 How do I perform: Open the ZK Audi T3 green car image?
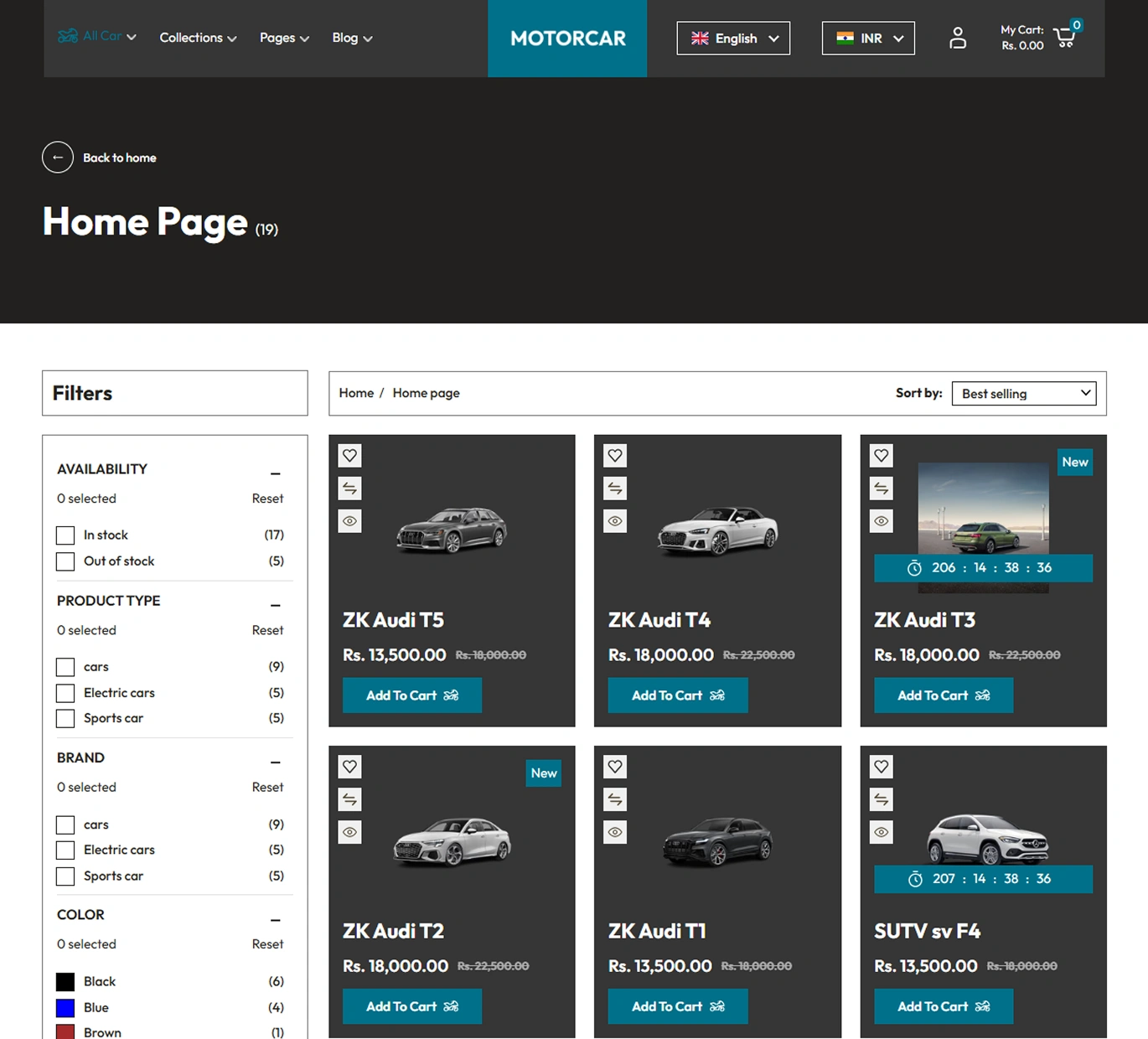pos(984,528)
